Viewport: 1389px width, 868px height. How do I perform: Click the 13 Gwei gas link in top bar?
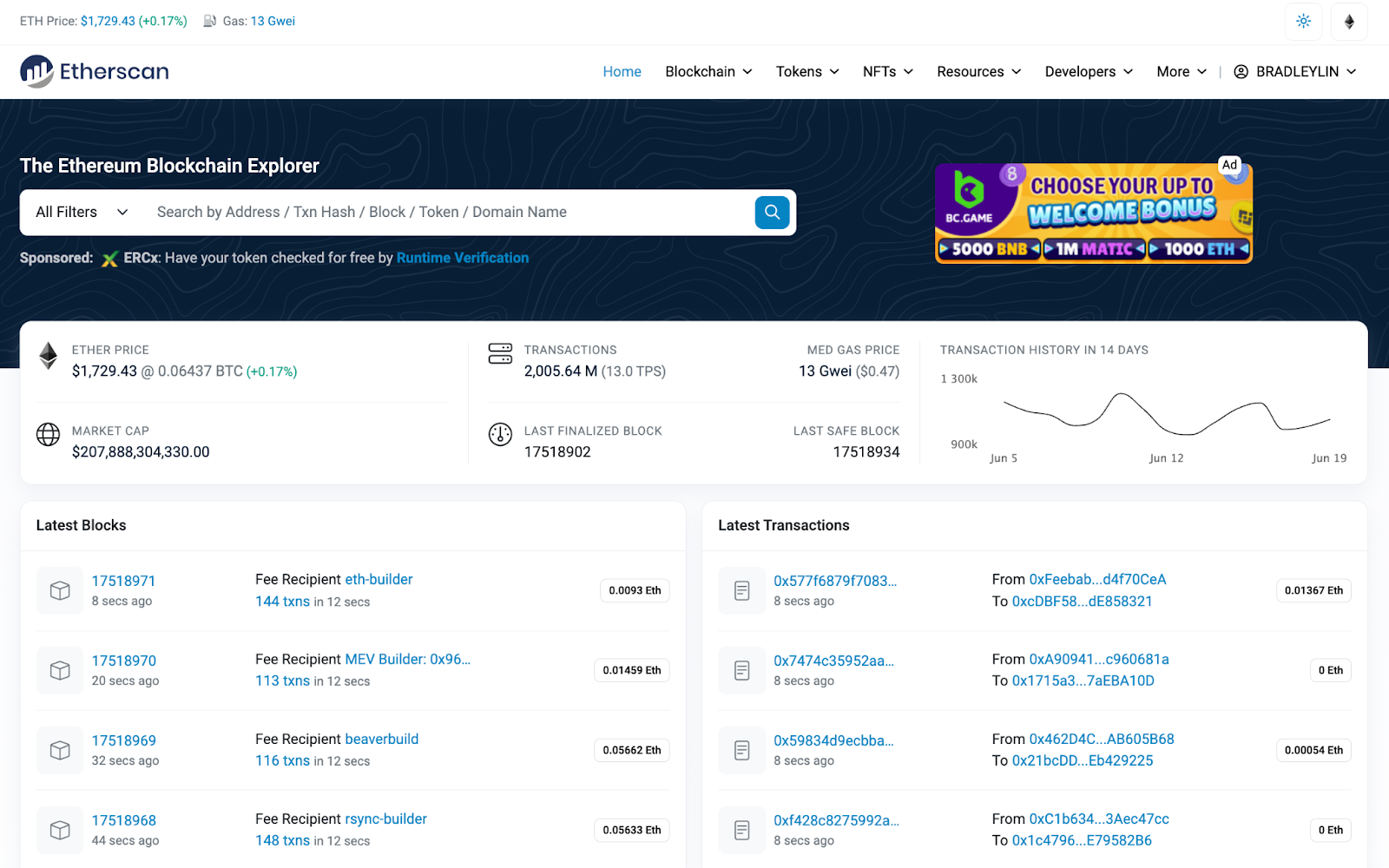pyautogui.click(x=273, y=21)
